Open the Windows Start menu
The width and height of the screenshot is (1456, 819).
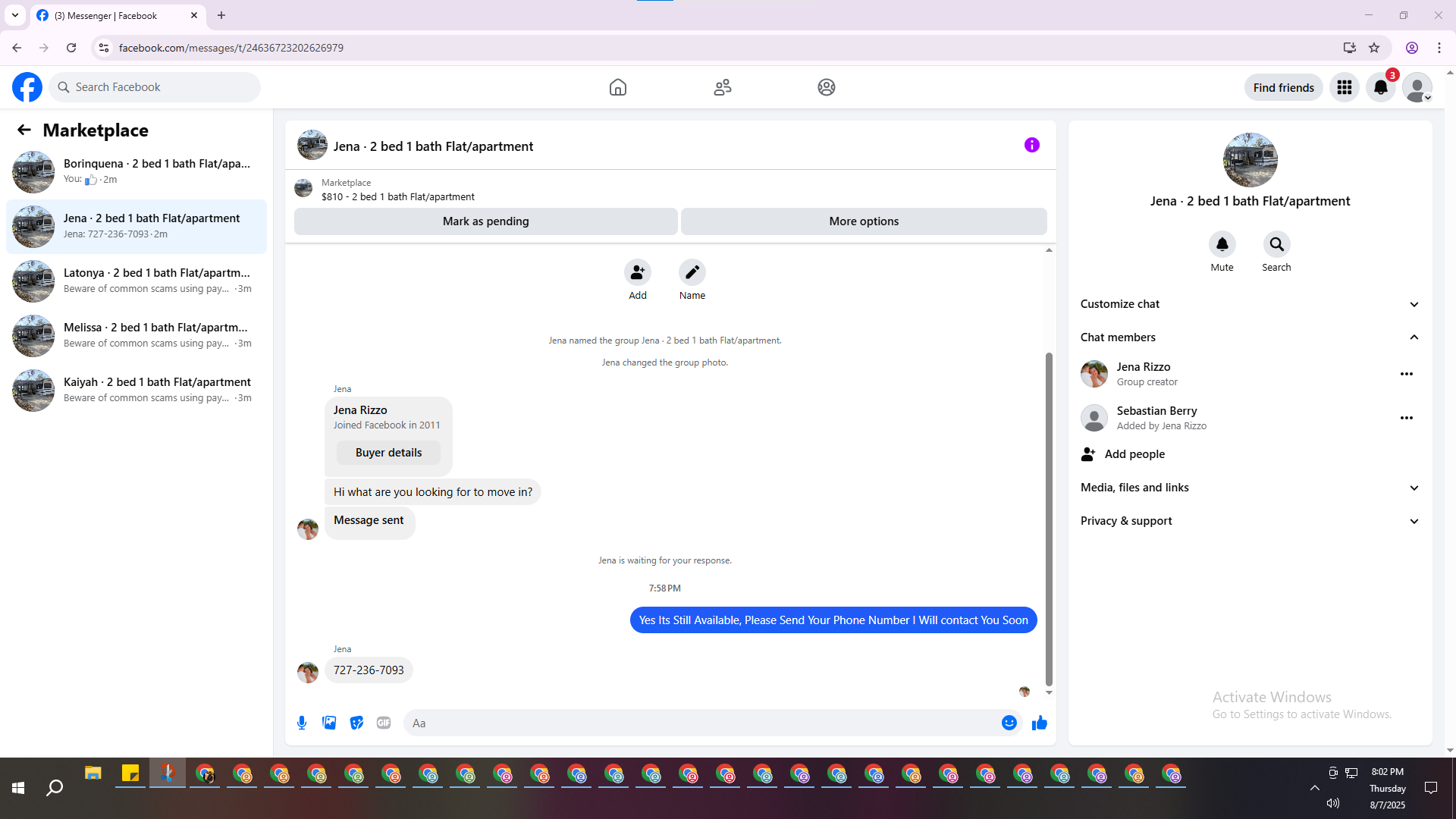click(18, 789)
